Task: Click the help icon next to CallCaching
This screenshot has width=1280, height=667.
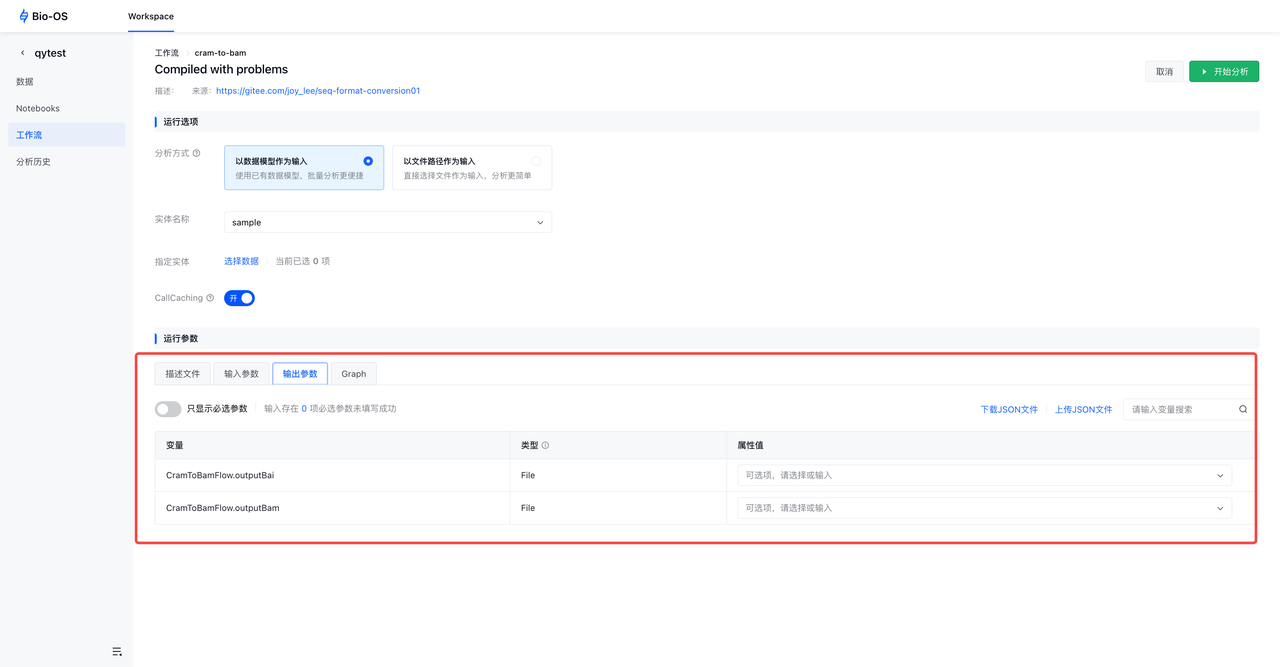Action: 210,298
